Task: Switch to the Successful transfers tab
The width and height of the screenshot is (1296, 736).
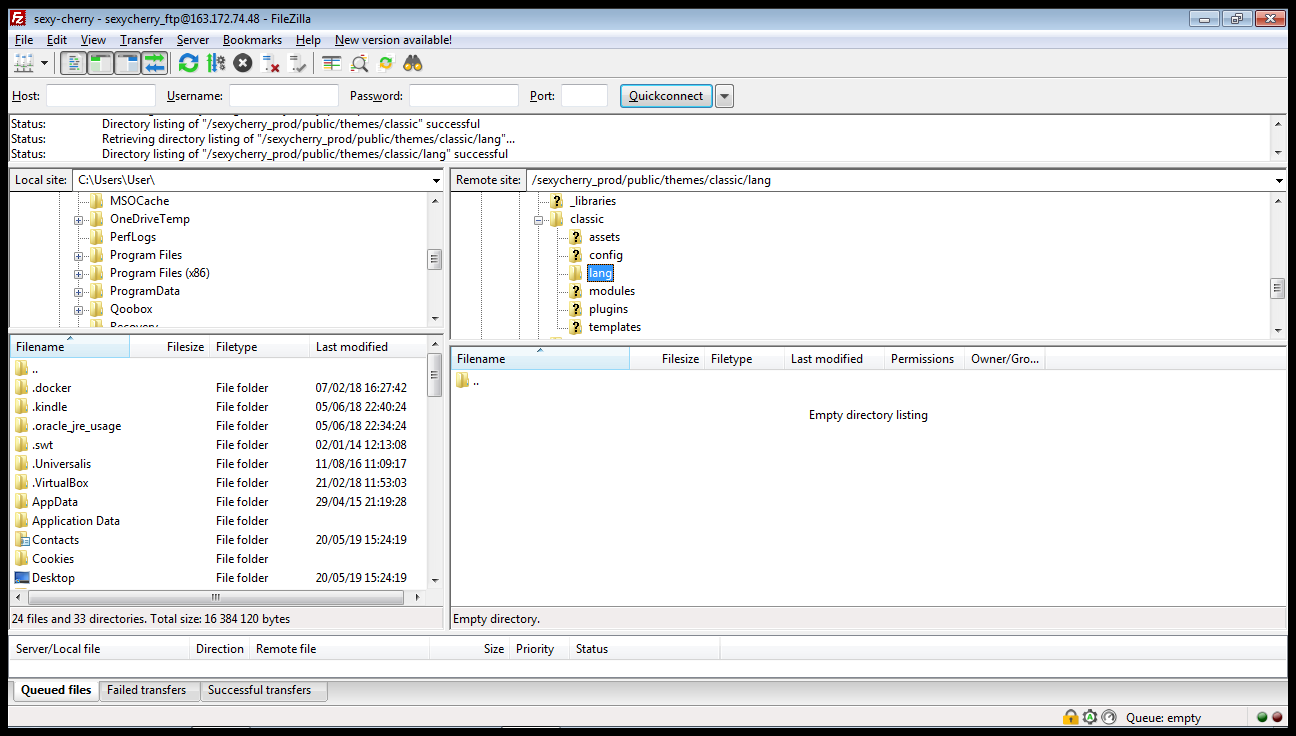Action: click(263, 690)
